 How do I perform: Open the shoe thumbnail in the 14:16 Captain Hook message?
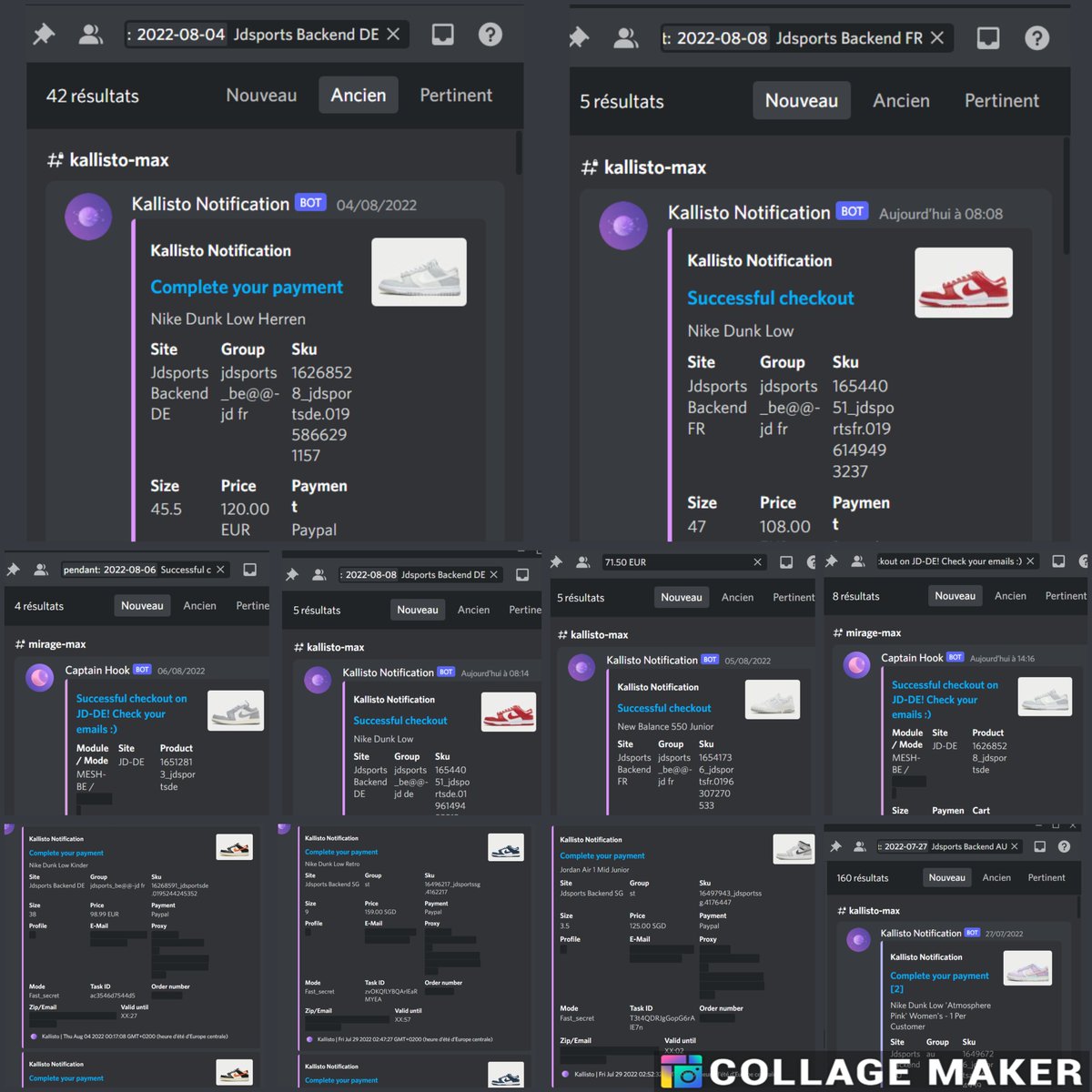(x=1046, y=698)
